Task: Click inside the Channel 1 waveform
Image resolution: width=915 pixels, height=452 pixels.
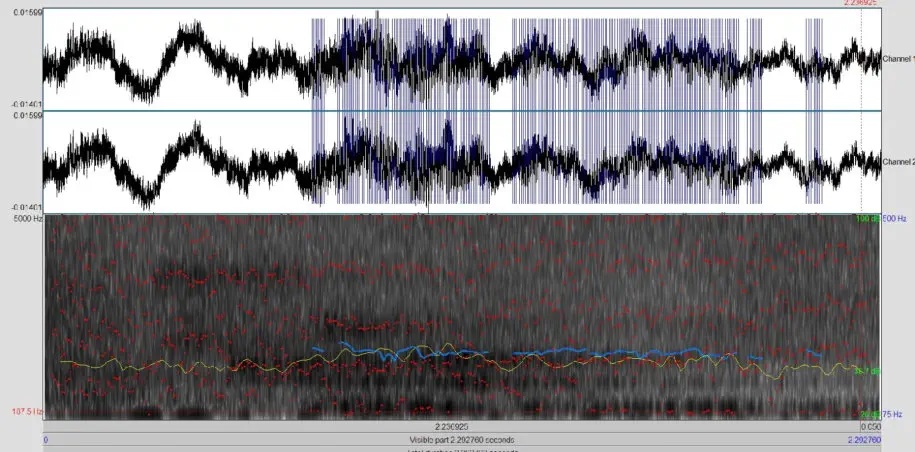Action: click(x=462, y=59)
